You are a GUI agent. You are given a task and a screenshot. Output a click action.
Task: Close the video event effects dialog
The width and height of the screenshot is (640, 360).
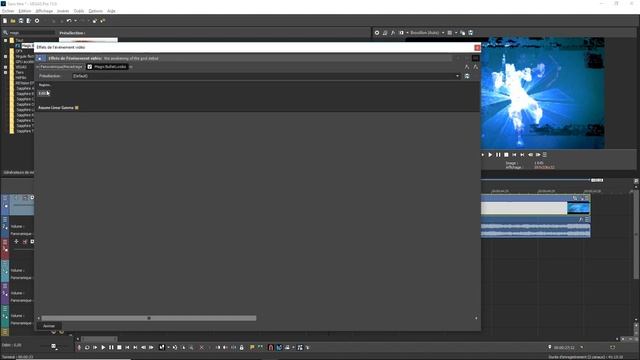477,48
